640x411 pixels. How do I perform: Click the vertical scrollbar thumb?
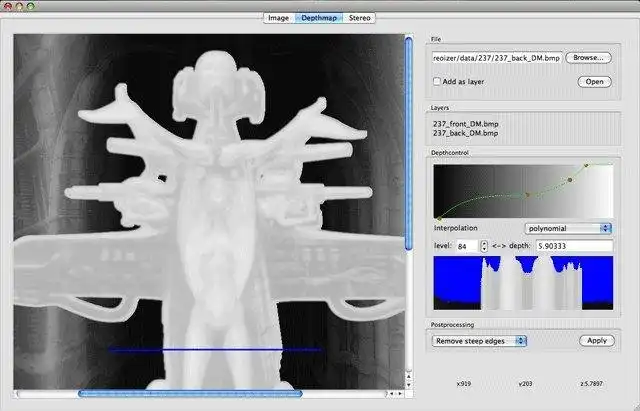(x=409, y=143)
